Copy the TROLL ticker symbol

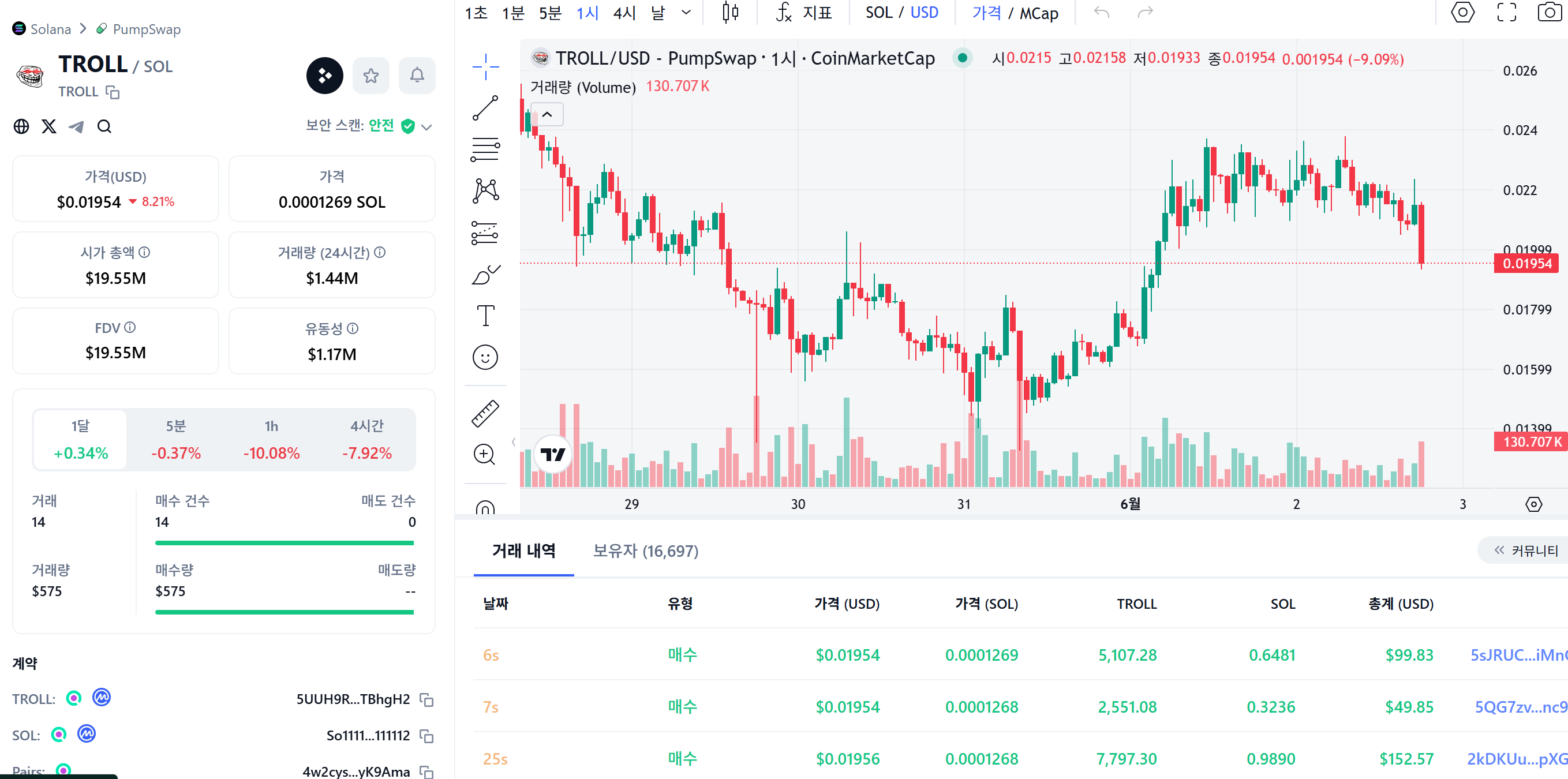click(x=113, y=92)
